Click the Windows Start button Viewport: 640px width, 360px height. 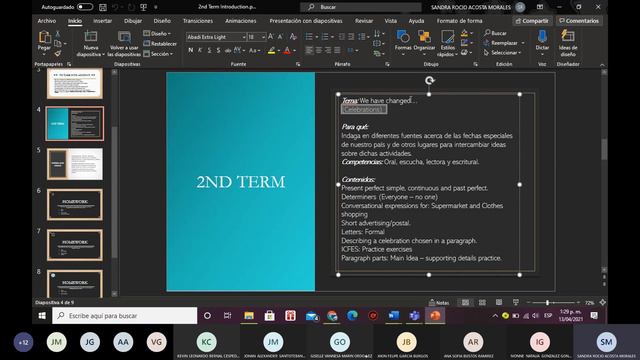pos(42,316)
